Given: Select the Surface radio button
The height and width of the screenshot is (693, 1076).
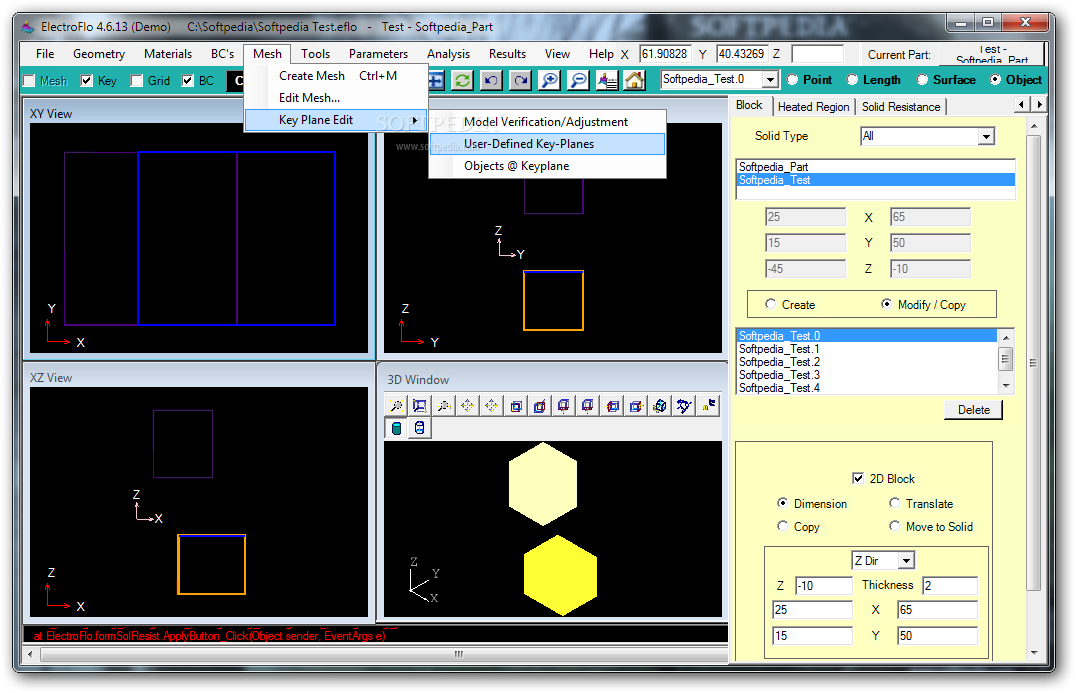Looking at the screenshot, I should 922,80.
